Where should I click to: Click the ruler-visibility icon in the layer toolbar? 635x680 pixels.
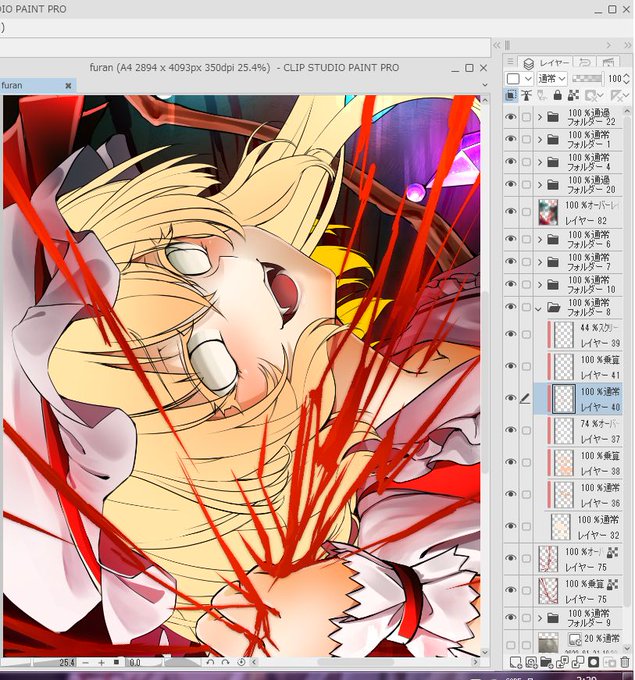619,95
